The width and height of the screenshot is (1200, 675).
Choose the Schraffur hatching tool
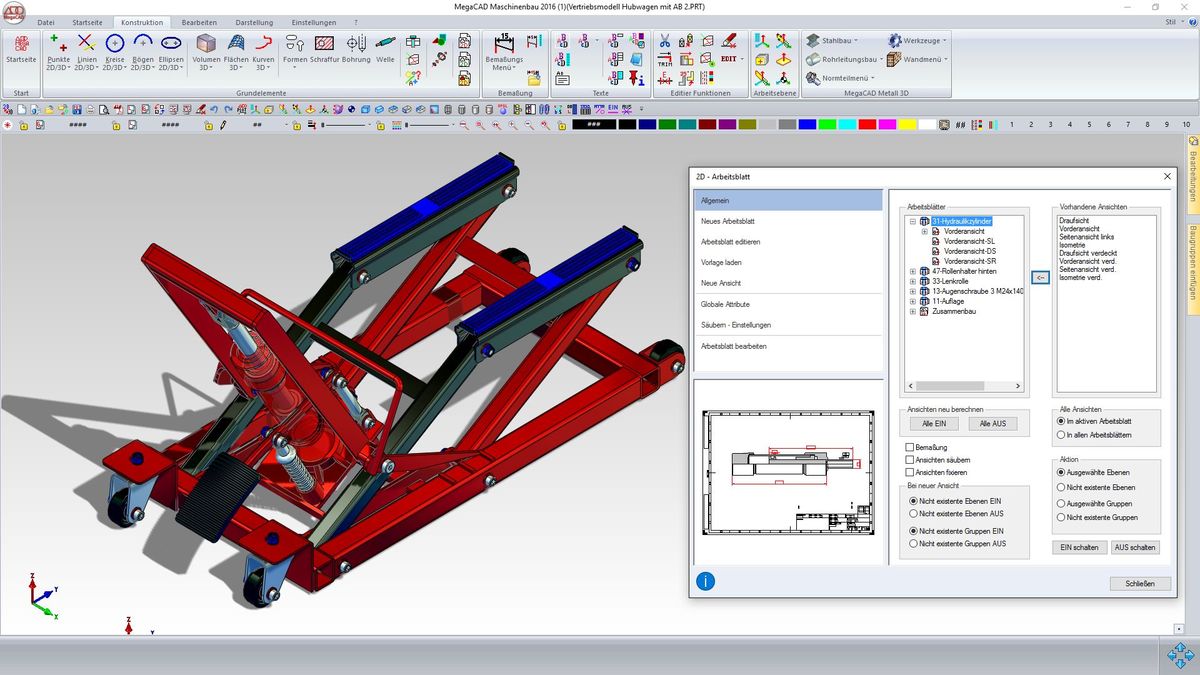(324, 49)
